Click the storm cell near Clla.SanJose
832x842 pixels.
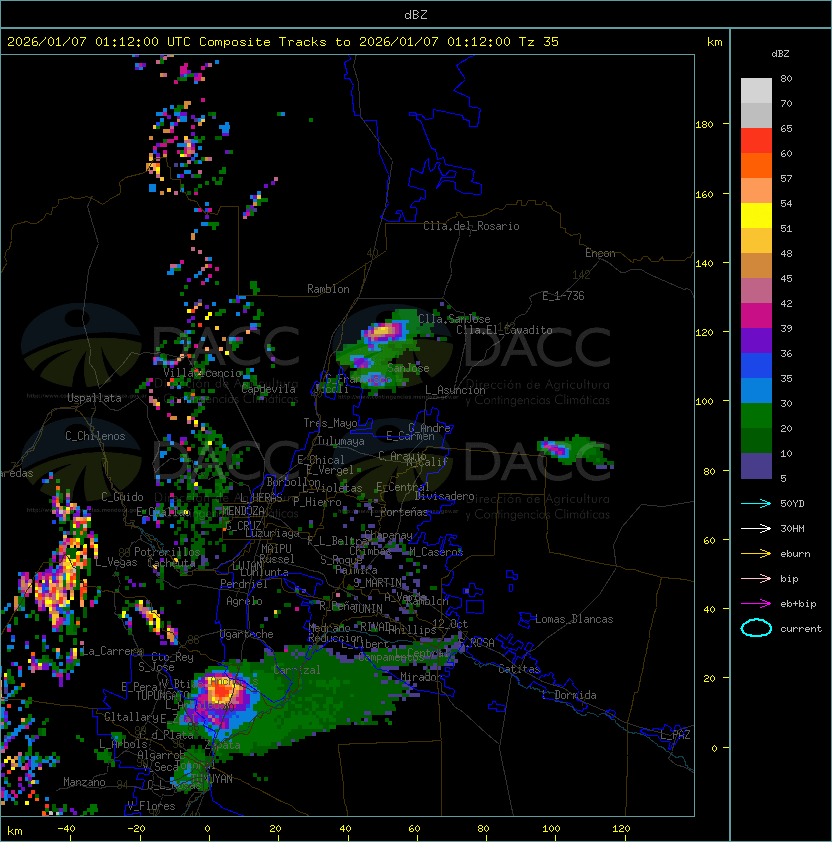384,331
